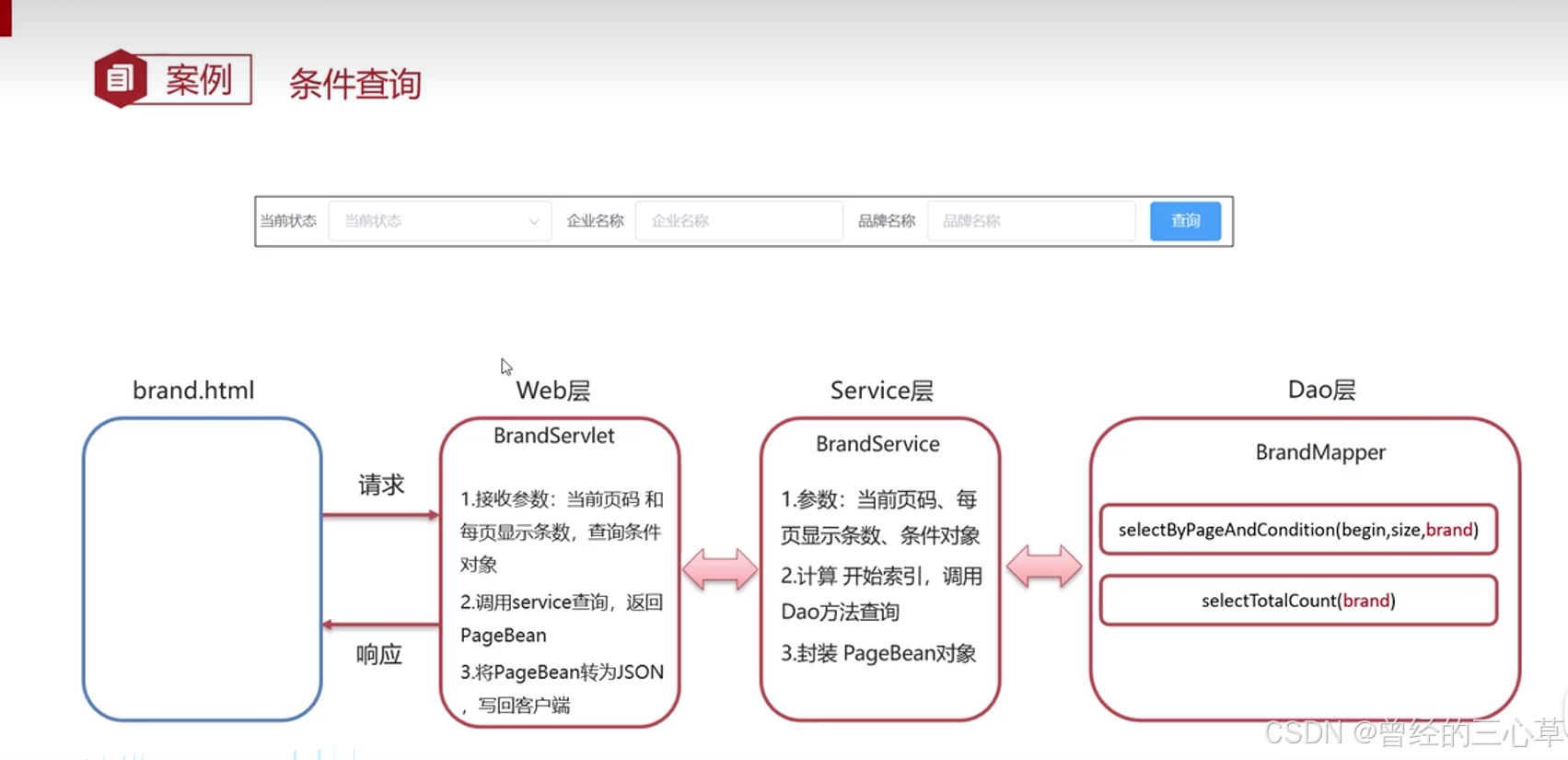Click step text 1.接收参数 in BrandServlet
The image size is (1568, 760).
click(x=562, y=532)
